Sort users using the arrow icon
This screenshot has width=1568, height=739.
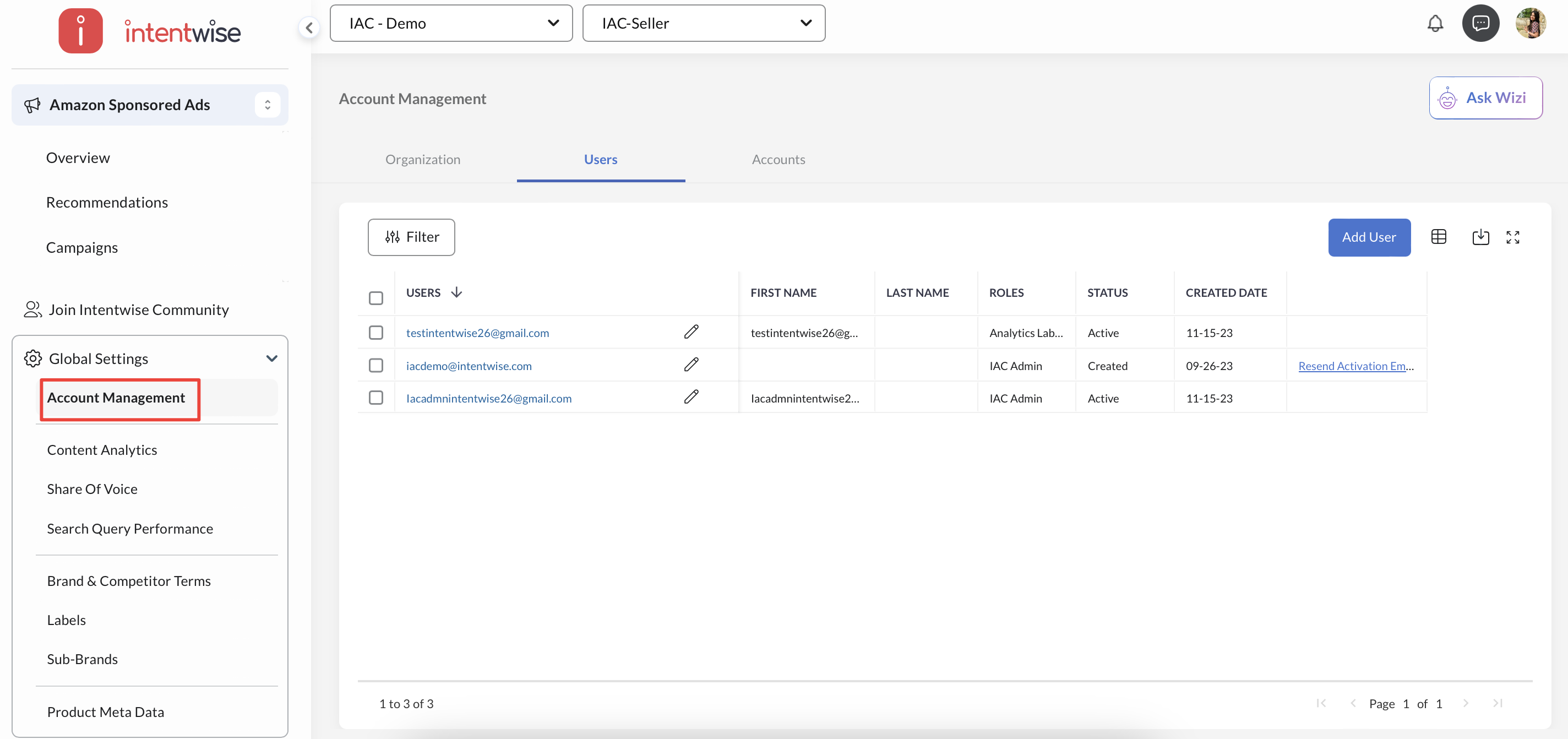click(x=456, y=292)
